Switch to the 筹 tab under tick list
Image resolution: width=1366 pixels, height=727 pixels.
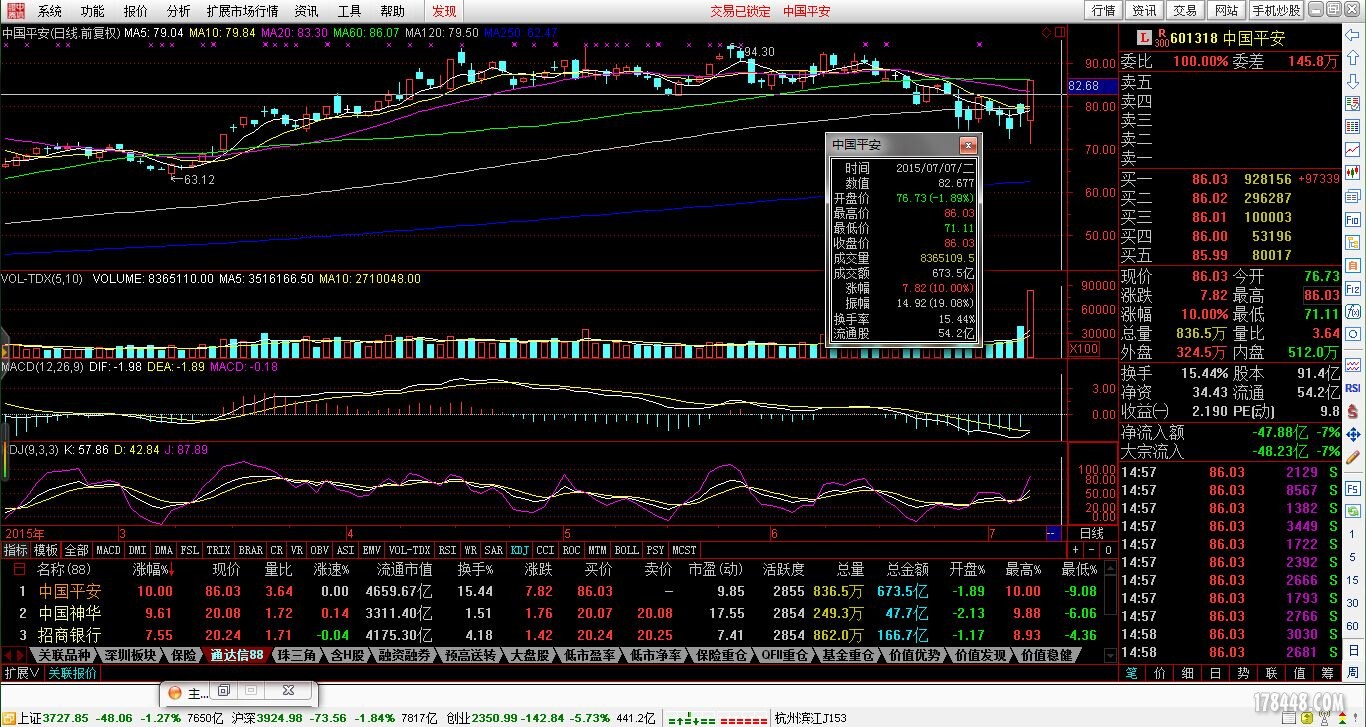tap(1326, 673)
